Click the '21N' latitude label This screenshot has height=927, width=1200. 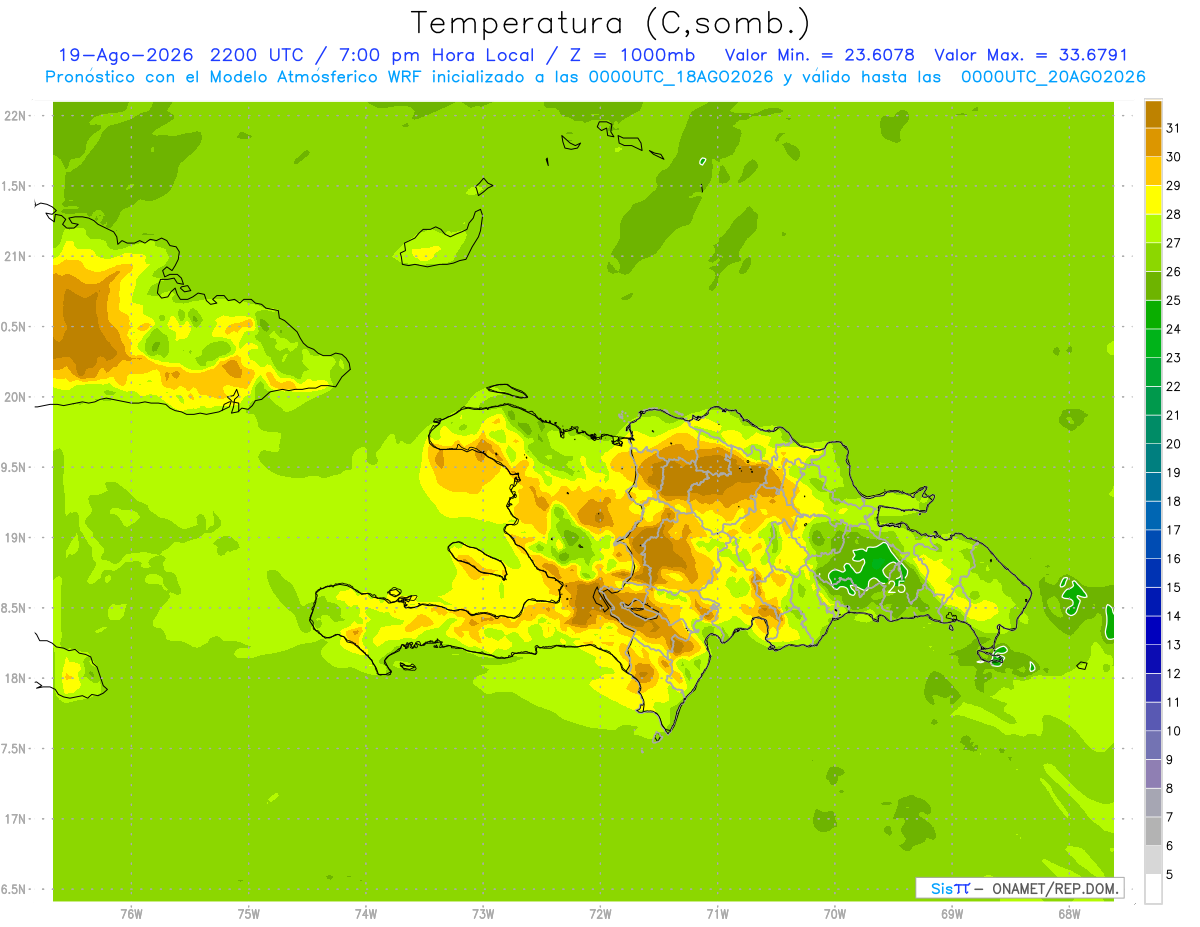click(x=16, y=256)
